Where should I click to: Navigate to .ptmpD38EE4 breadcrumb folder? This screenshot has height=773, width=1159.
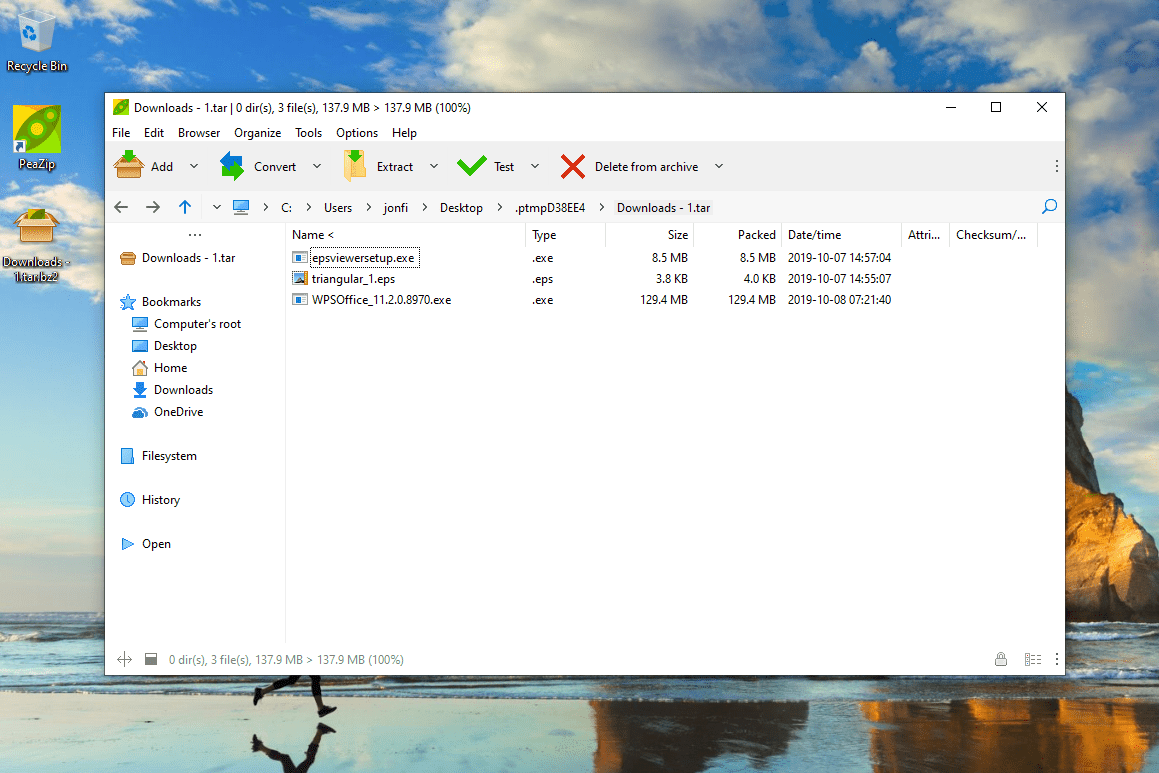550,208
